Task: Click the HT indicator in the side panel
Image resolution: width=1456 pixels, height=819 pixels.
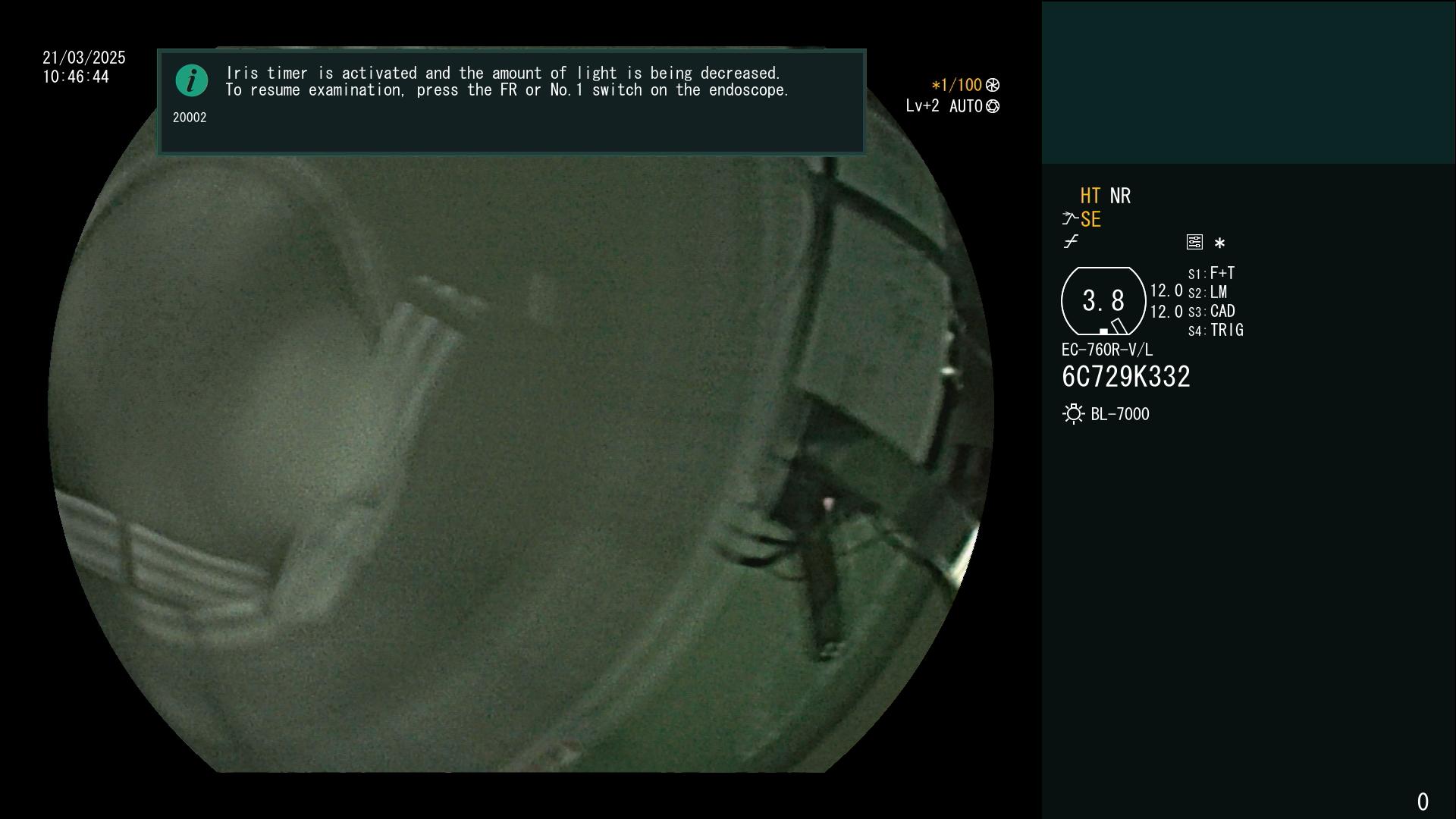Action: [1090, 196]
